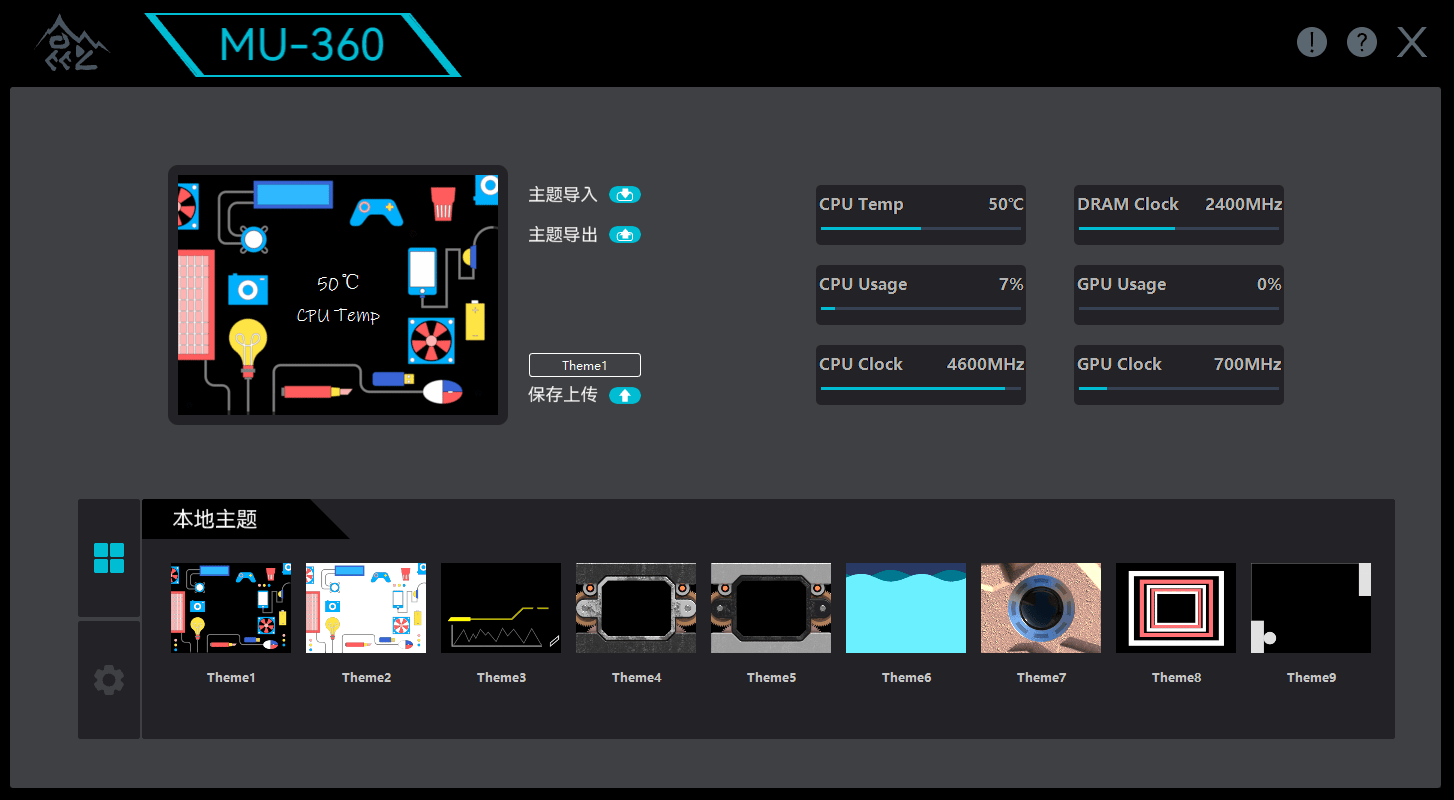Click the local themes tab header
This screenshot has width=1454, height=800.
coord(216,520)
